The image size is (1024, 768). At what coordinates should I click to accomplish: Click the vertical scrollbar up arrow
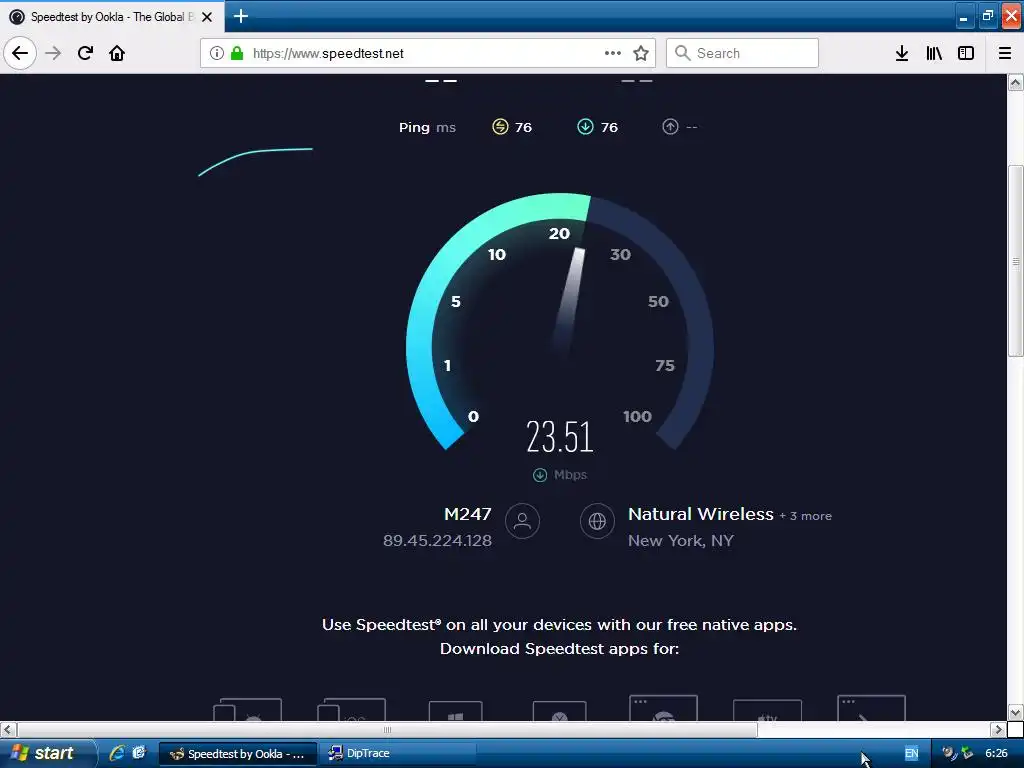tap(1016, 82)
